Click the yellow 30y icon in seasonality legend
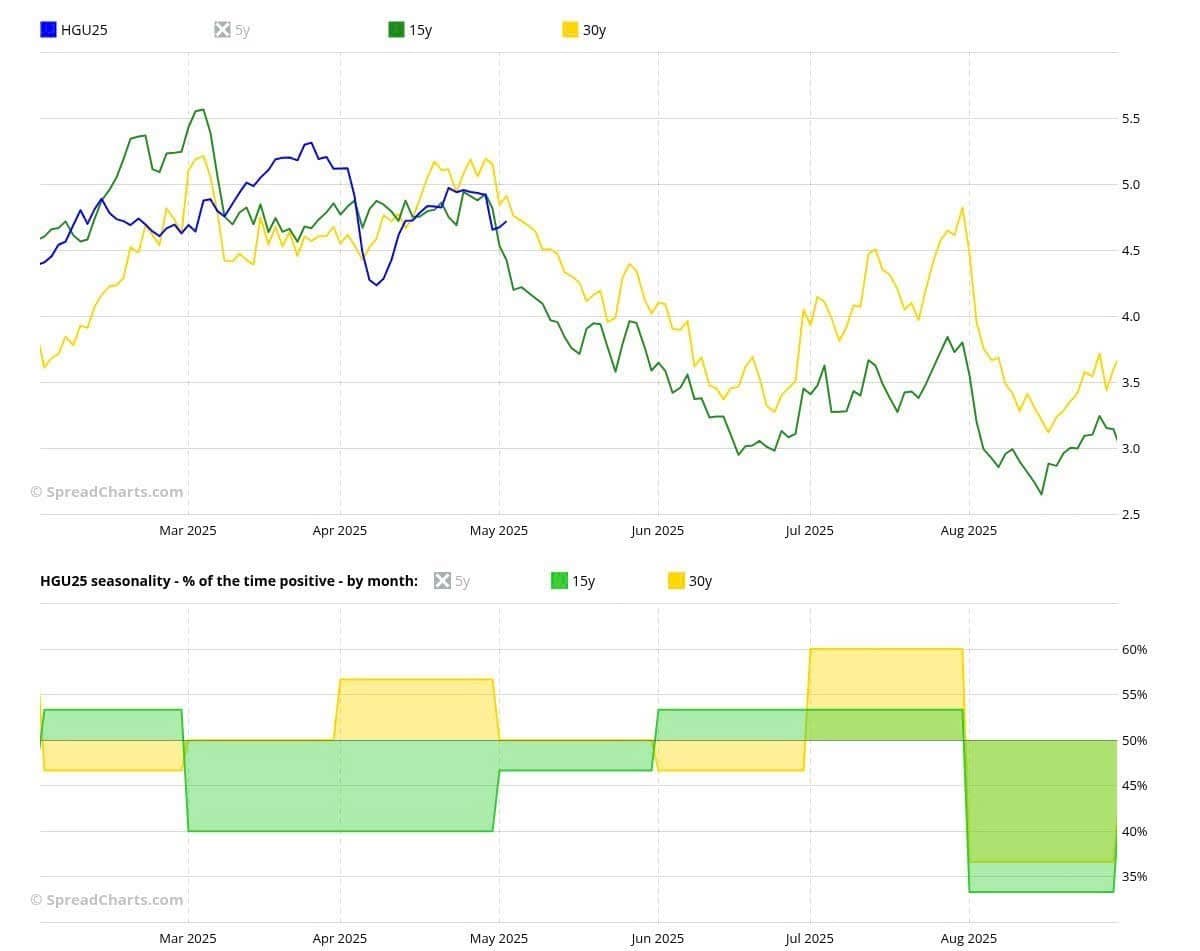1200x951 pixels. [x=676, y=581]
